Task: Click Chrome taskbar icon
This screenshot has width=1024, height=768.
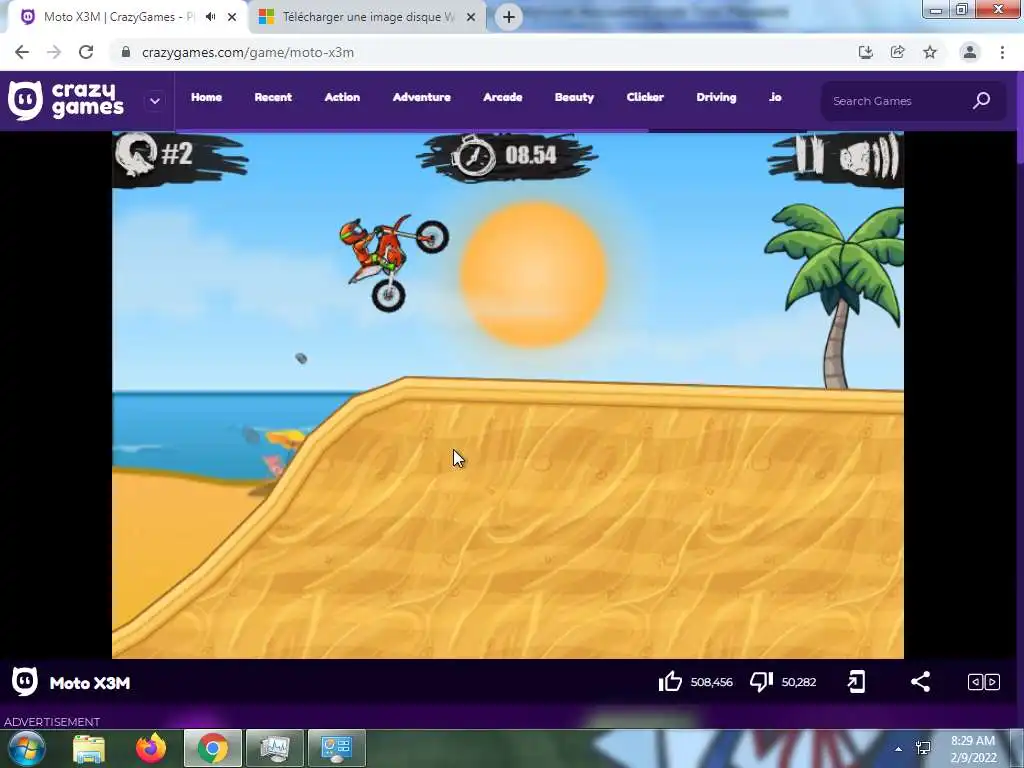Action: click(x=212, y=748)
